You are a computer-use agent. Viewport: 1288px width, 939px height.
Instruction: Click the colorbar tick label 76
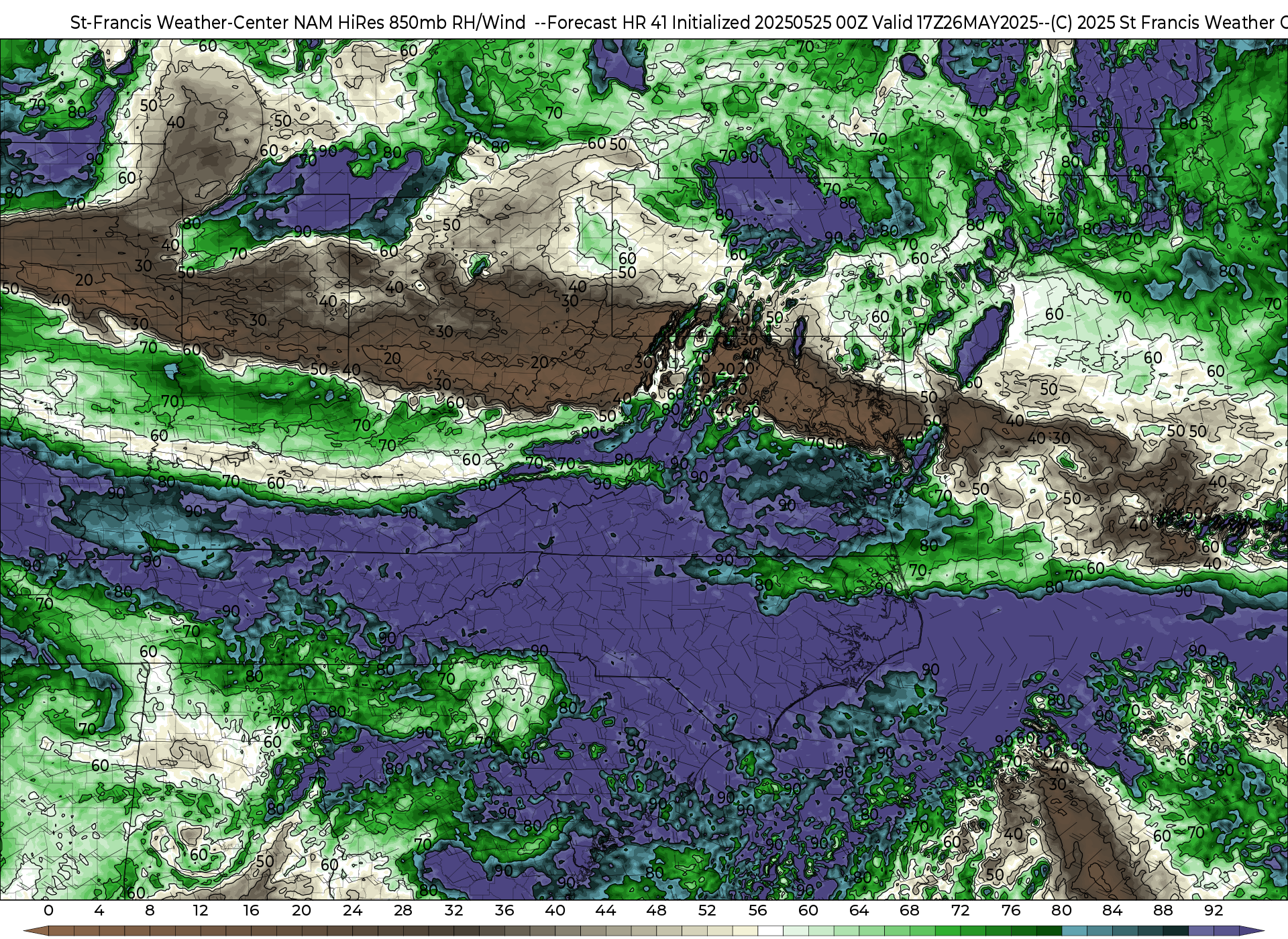pos(1011,911)
